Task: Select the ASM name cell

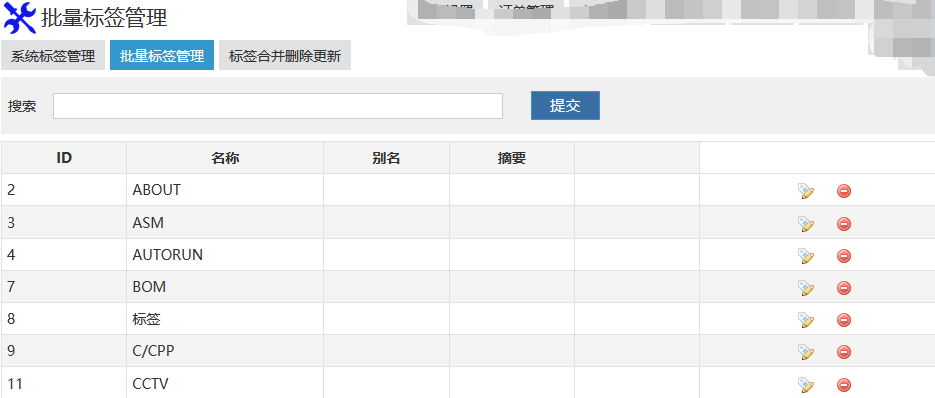Action: click(x=225, y=223)
